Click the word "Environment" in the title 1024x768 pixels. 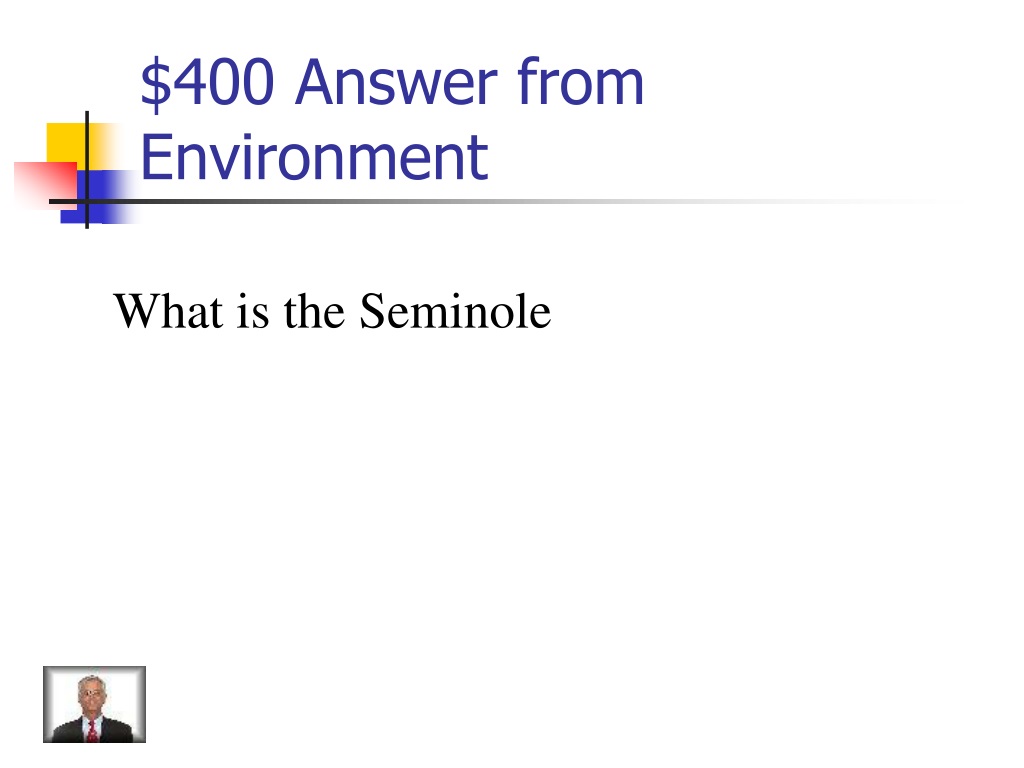pyautogui.click(x=314, y=157)
